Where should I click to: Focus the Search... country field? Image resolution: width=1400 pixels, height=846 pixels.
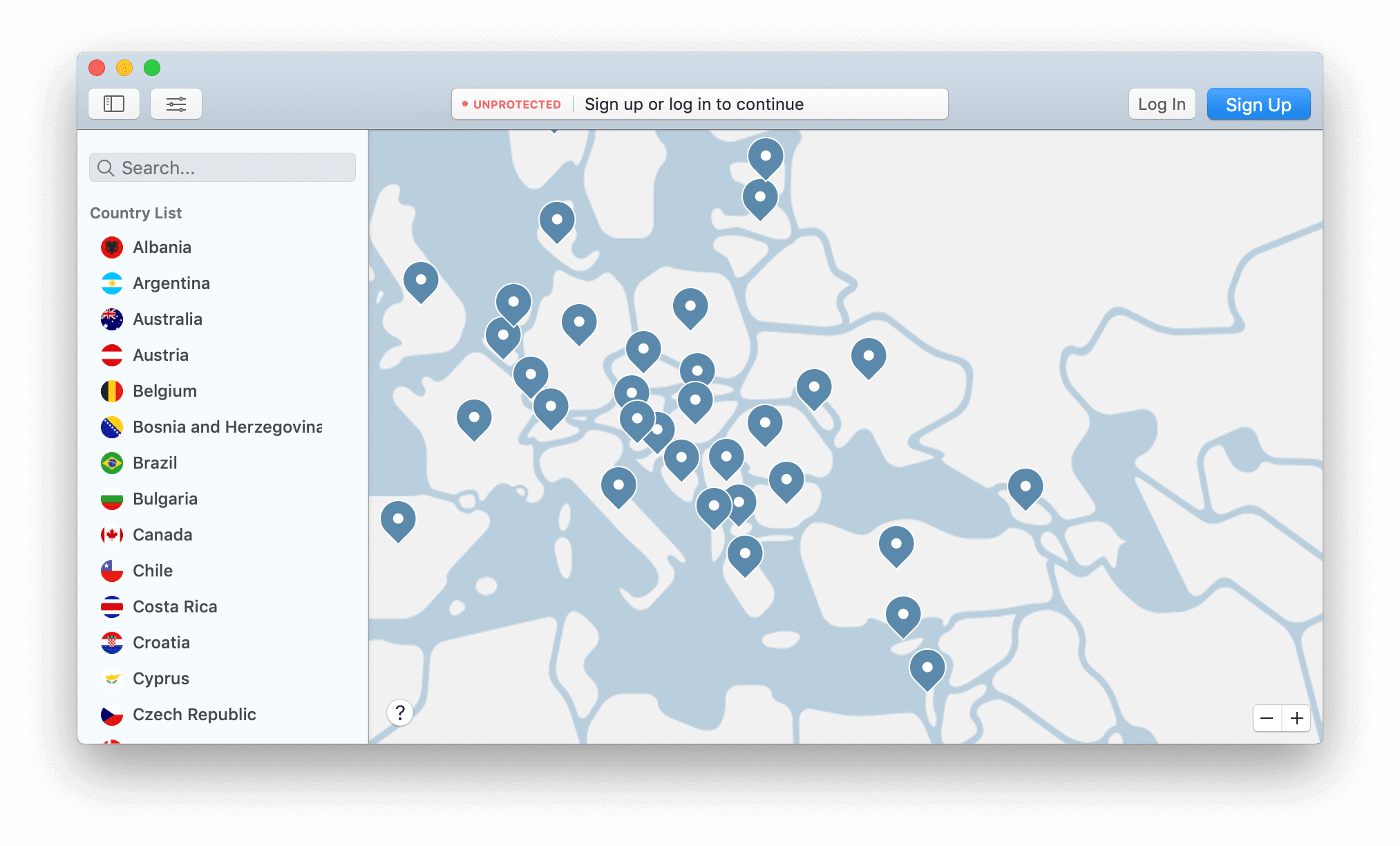click(x=223, y=168)
